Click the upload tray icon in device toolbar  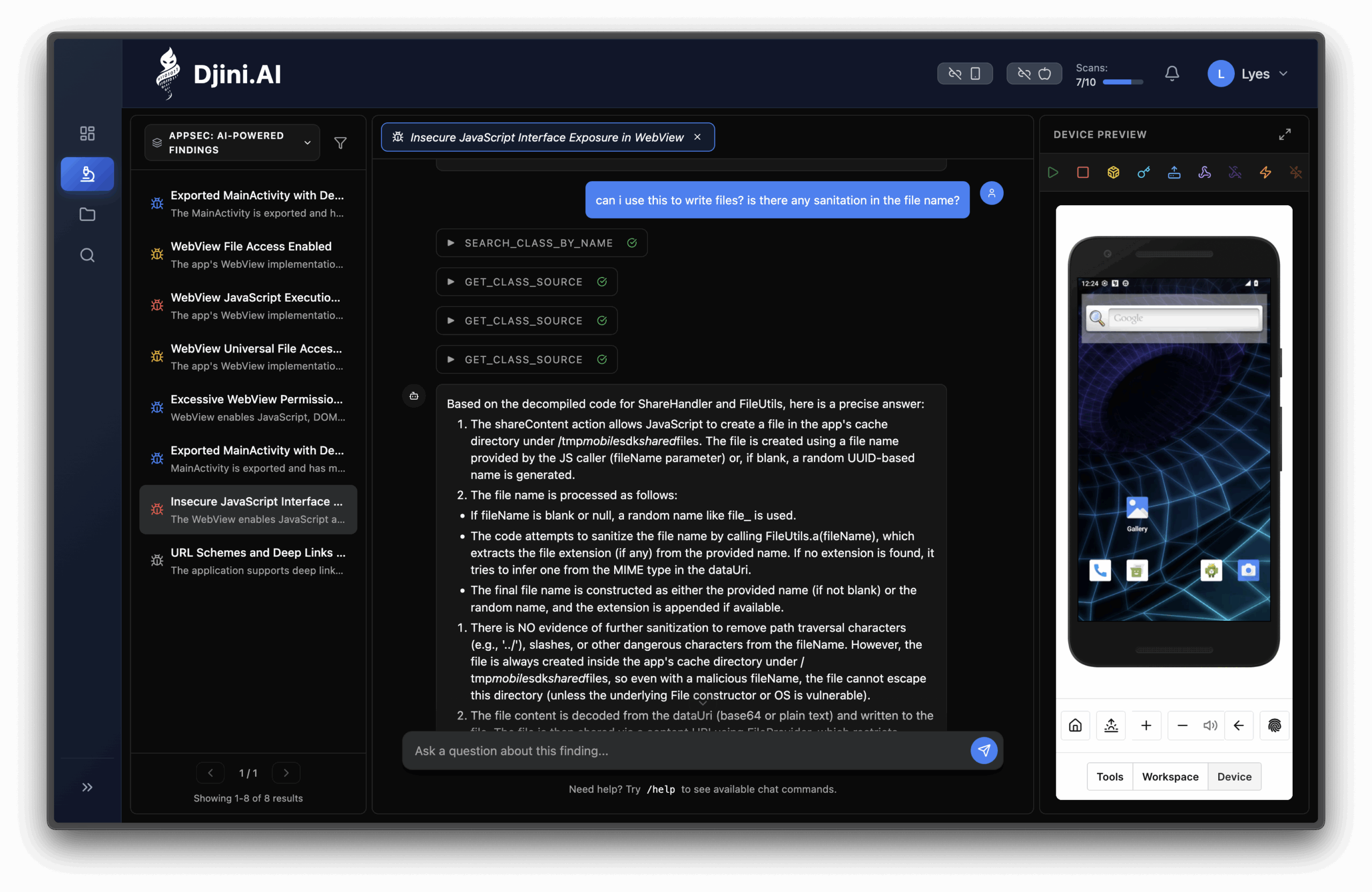pos(1174,173)
